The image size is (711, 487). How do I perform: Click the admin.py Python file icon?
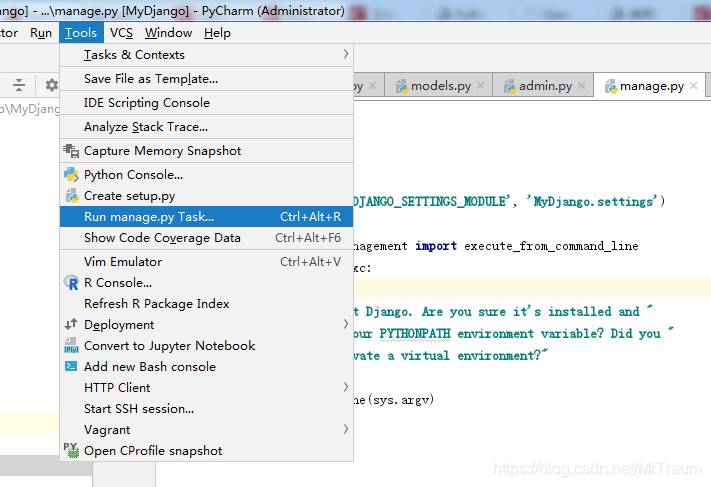[x=510, y=86]
